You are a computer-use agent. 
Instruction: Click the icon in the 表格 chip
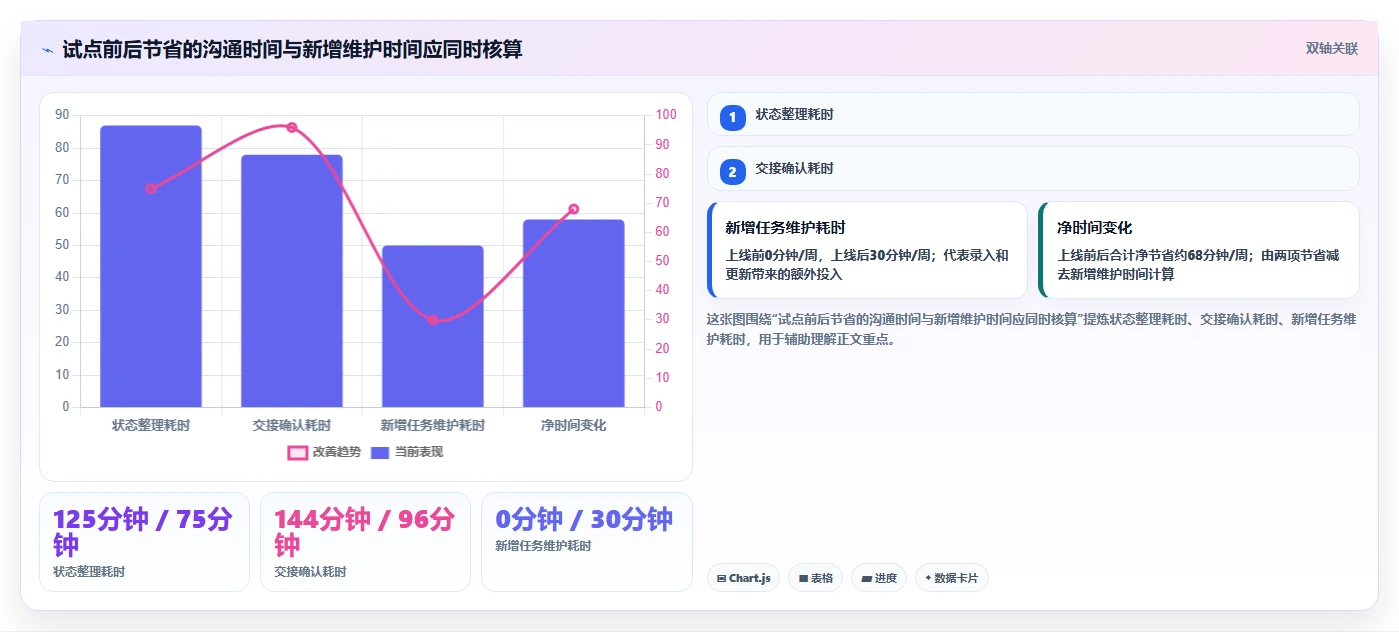coord(802,578)
